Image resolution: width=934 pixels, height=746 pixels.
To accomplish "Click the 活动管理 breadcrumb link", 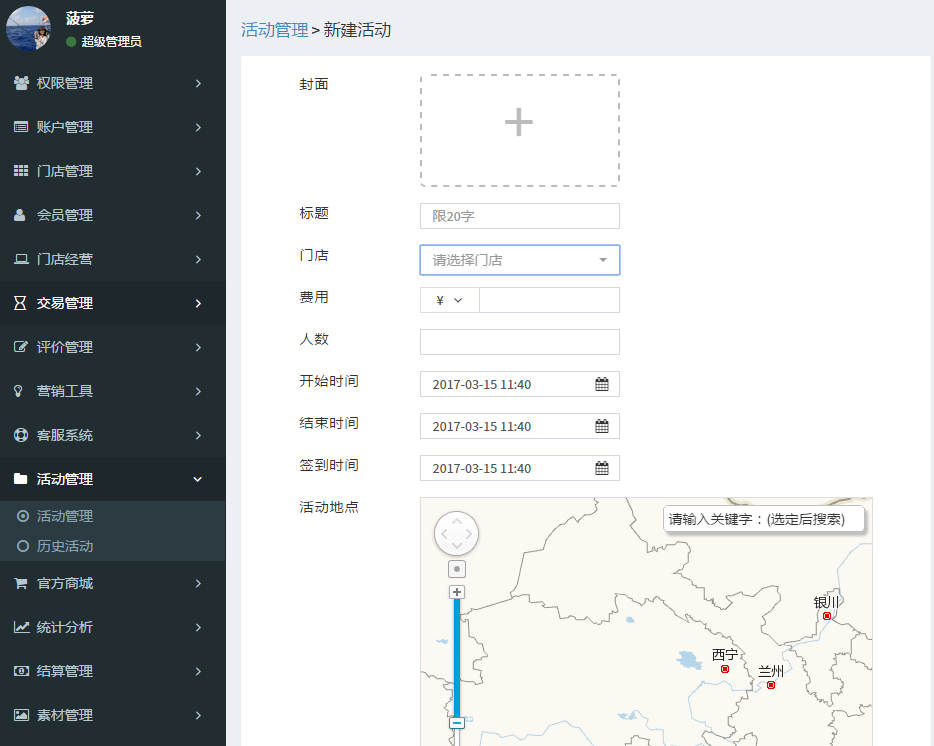I will 274,30.
